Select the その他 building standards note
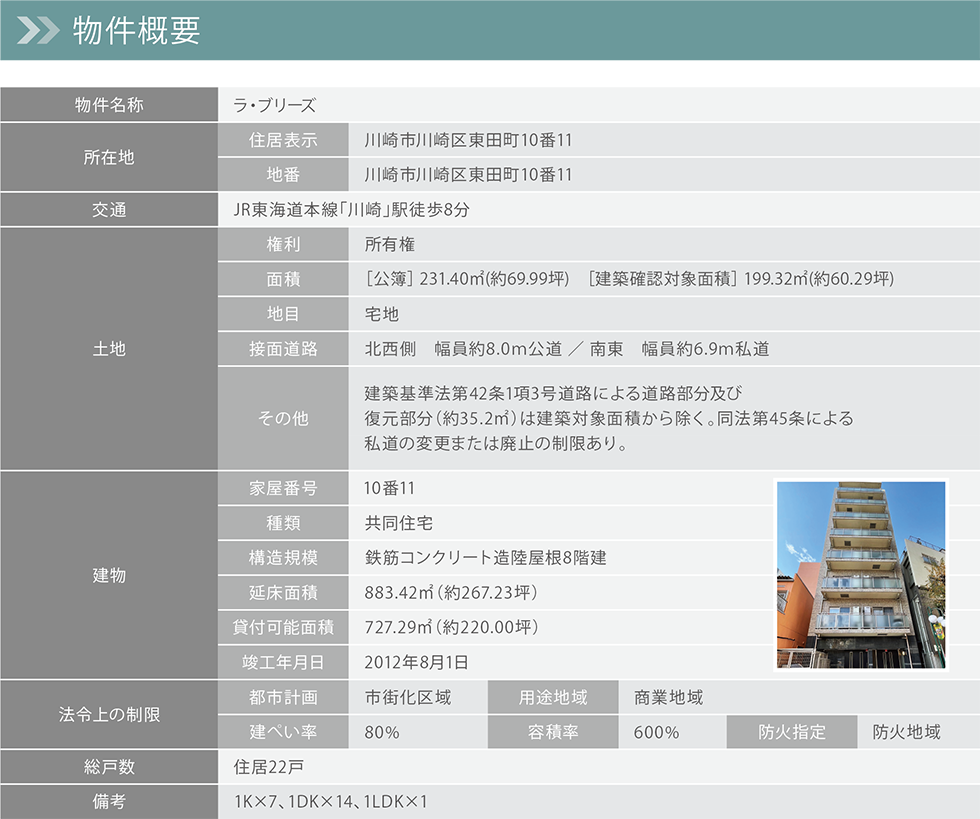Image resolution: width=980 pixels, height=819 pixels. (608, 418)
